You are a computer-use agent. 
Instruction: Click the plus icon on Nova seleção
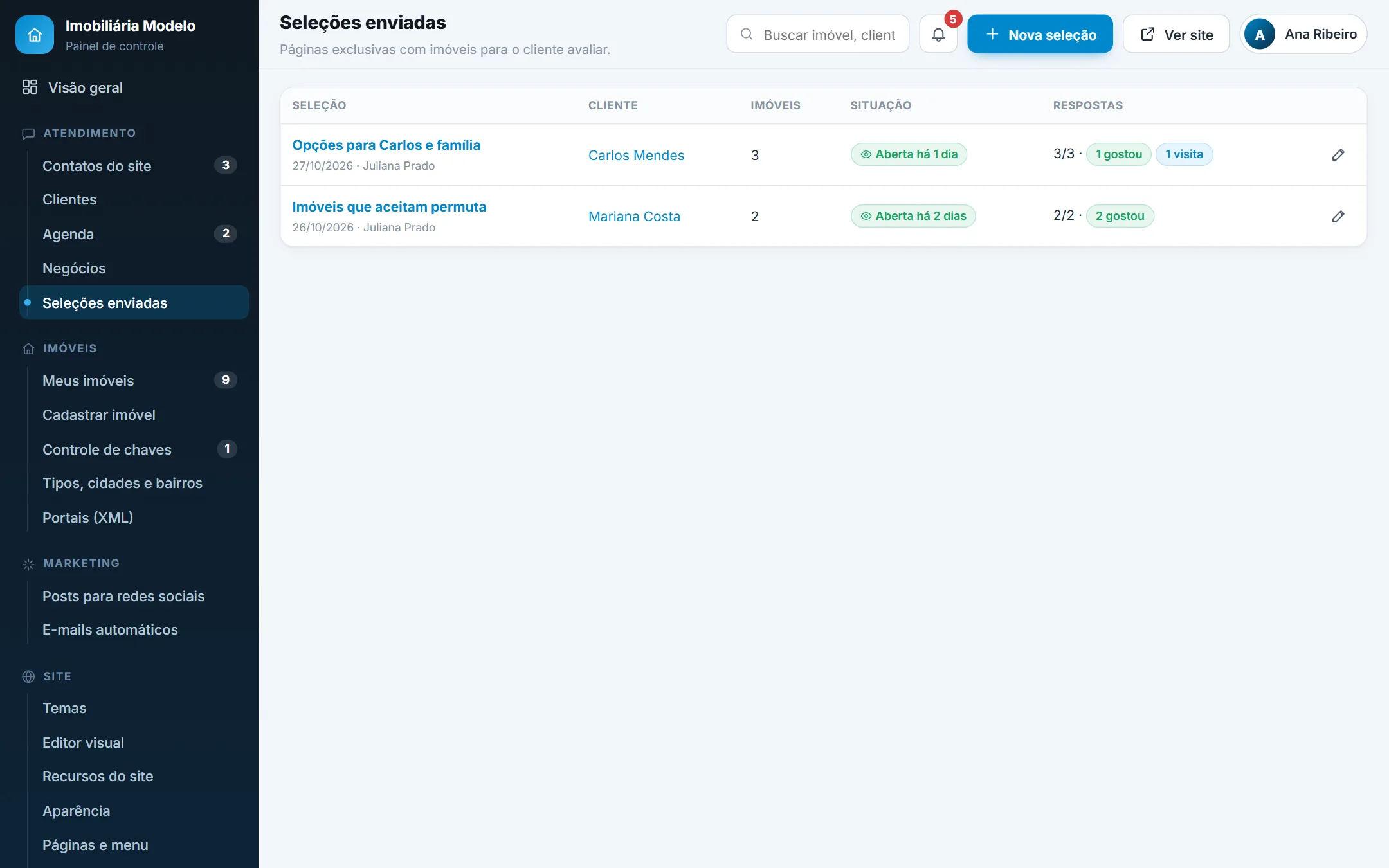coord(992,34)
